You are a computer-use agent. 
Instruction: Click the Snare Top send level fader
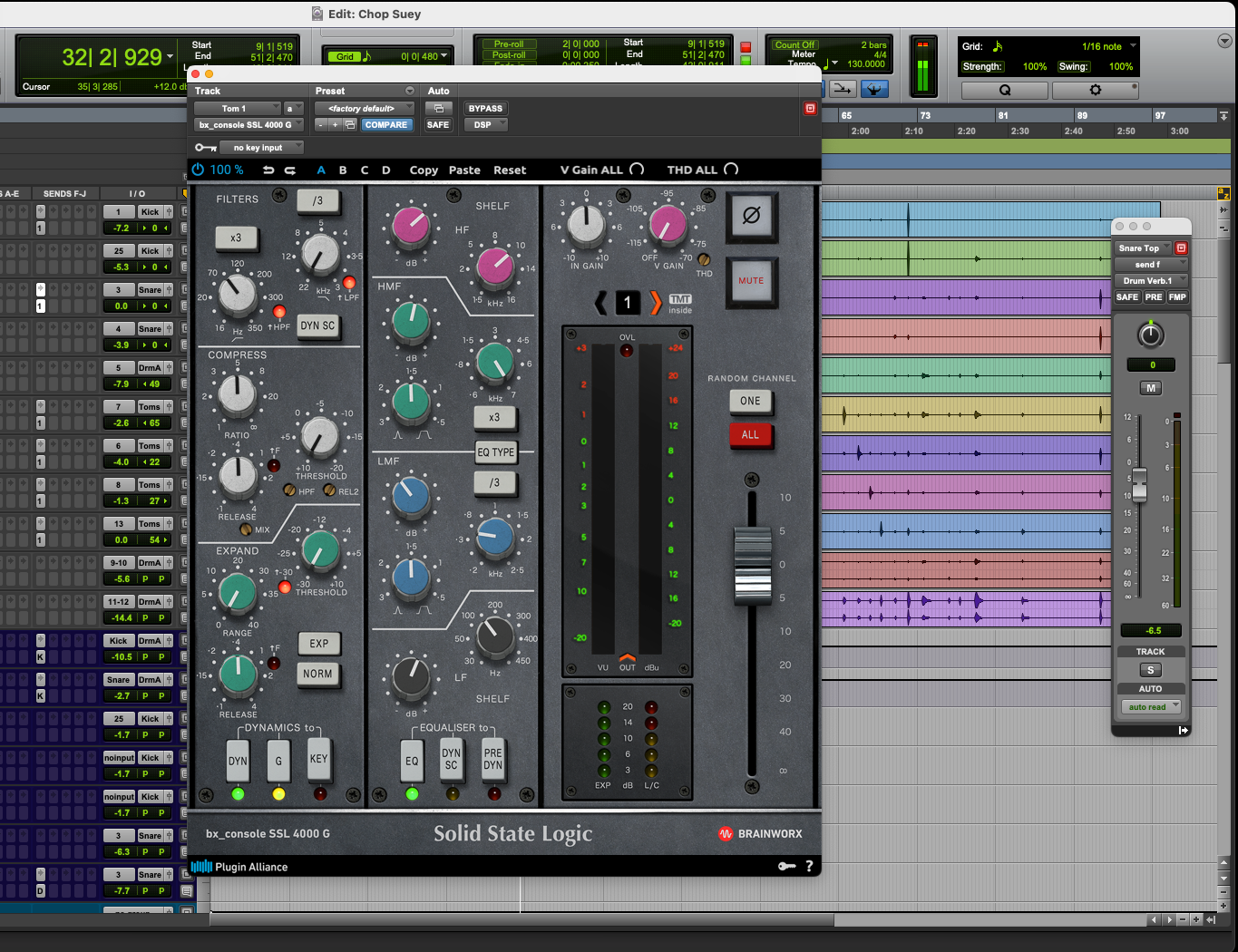pyautogui.click(x=1139, y=485)
